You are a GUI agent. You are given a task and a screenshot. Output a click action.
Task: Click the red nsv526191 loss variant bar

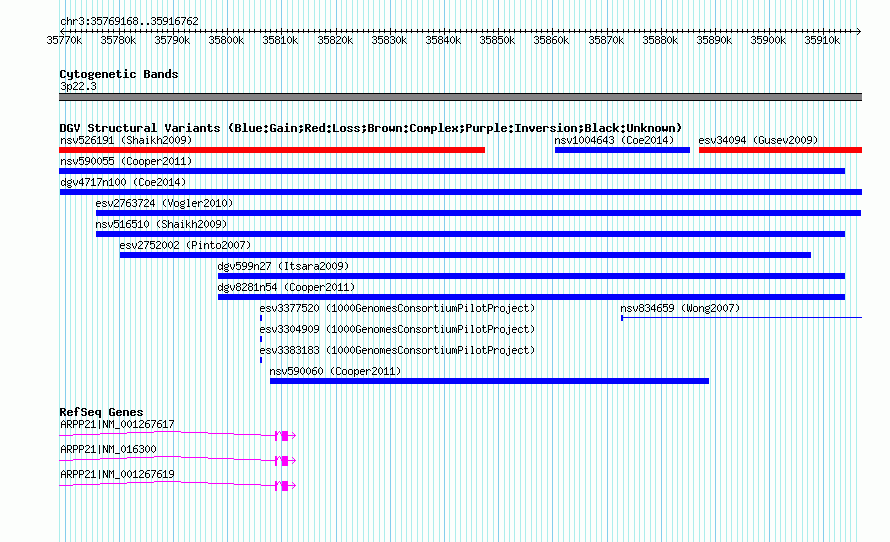point(272,150)
